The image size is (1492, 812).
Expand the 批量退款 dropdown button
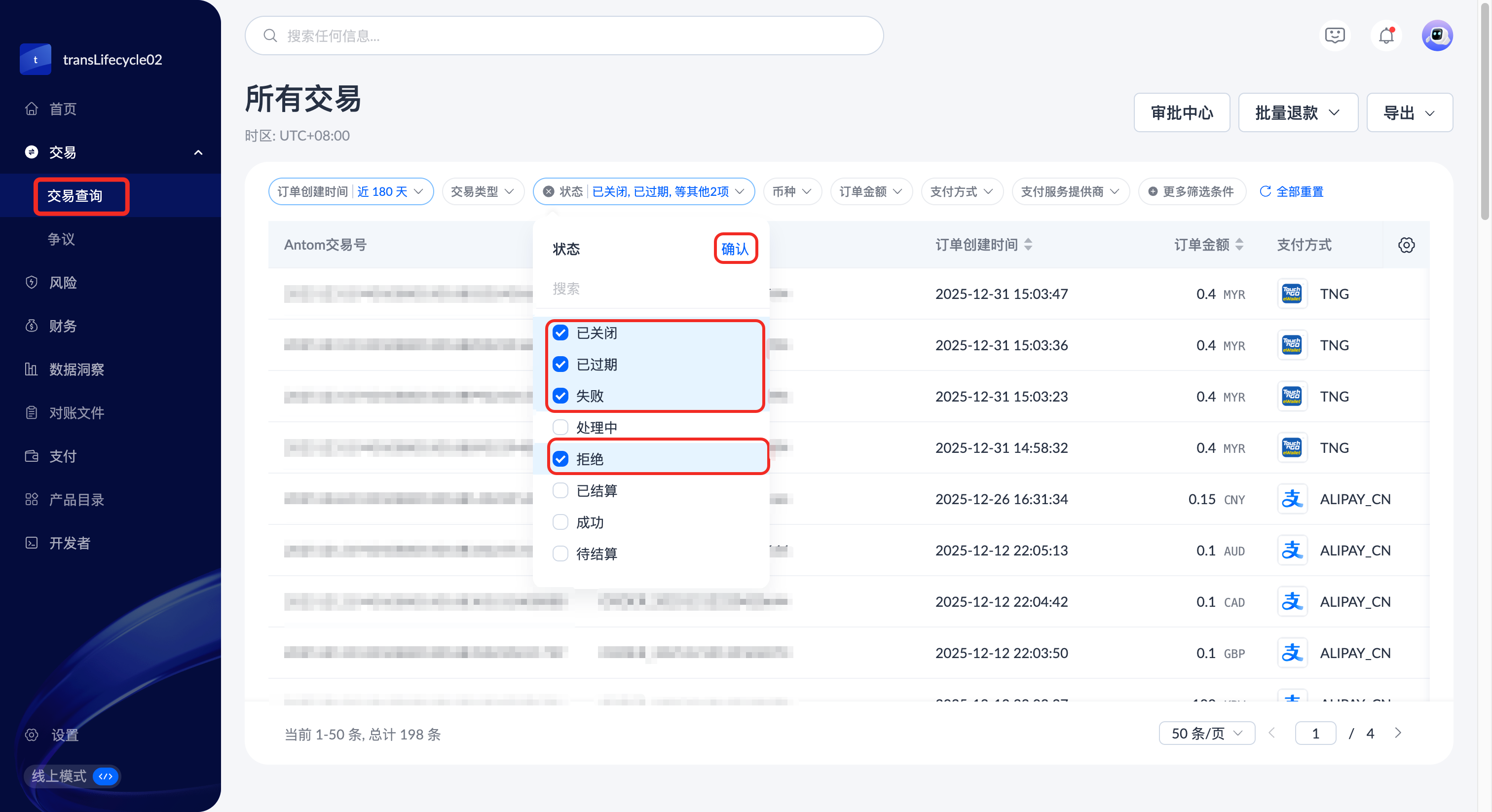click(1298, 113)
